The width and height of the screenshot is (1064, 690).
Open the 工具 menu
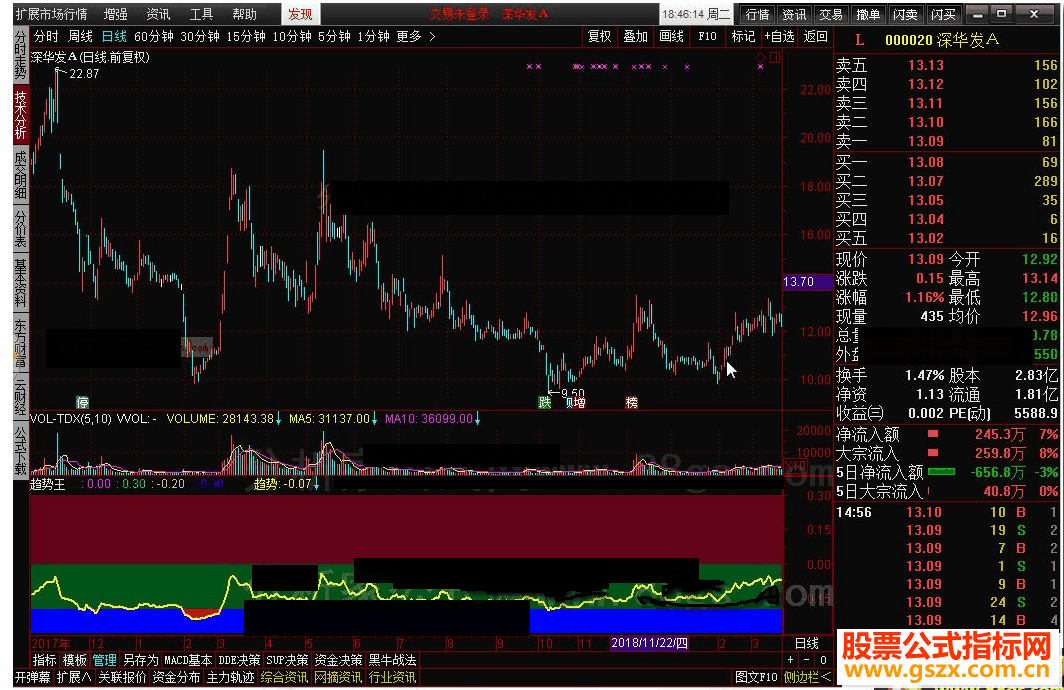pyautogui.click(x=201, y=14)
